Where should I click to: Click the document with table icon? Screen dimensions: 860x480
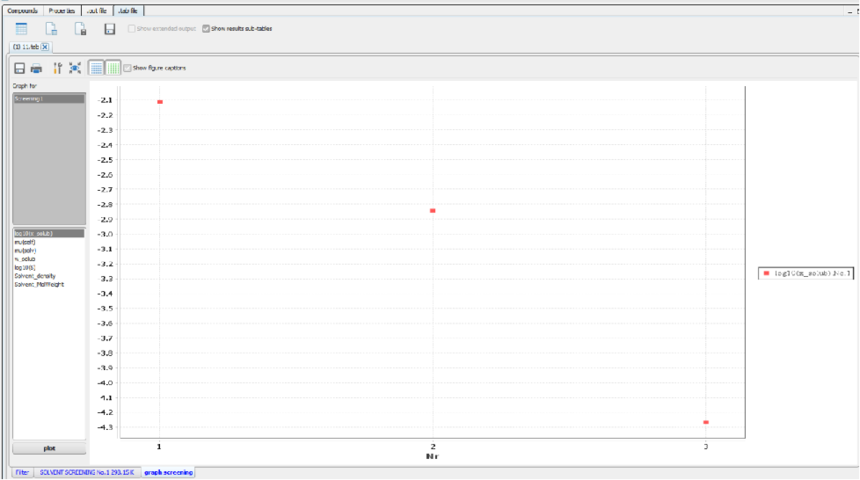pyautogui.click(x=51, y=29)
